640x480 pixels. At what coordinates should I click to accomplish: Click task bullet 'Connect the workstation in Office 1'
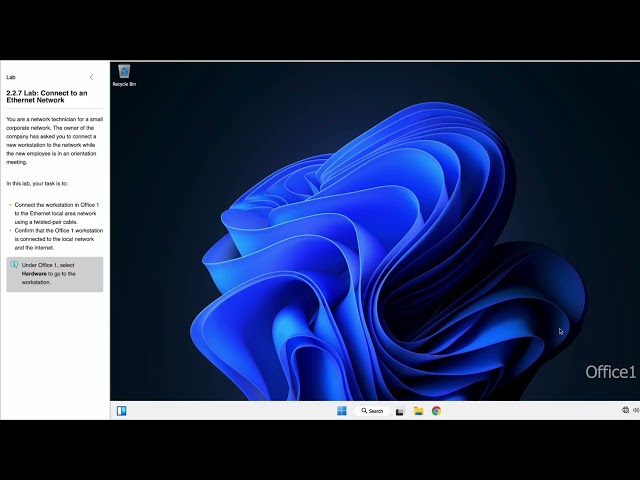click(x=57, y=213)
